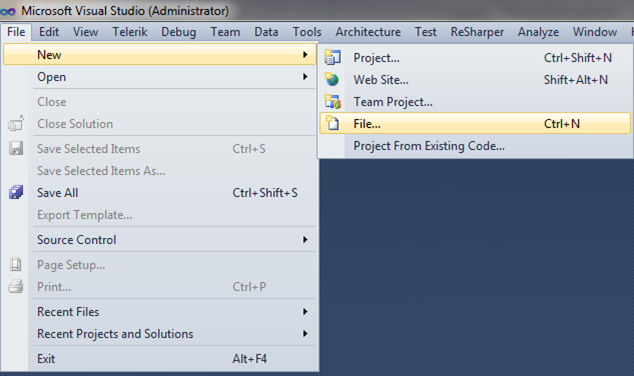
Task: Click the Shift+Alt+N shortcut text
Action: point(576,80)
